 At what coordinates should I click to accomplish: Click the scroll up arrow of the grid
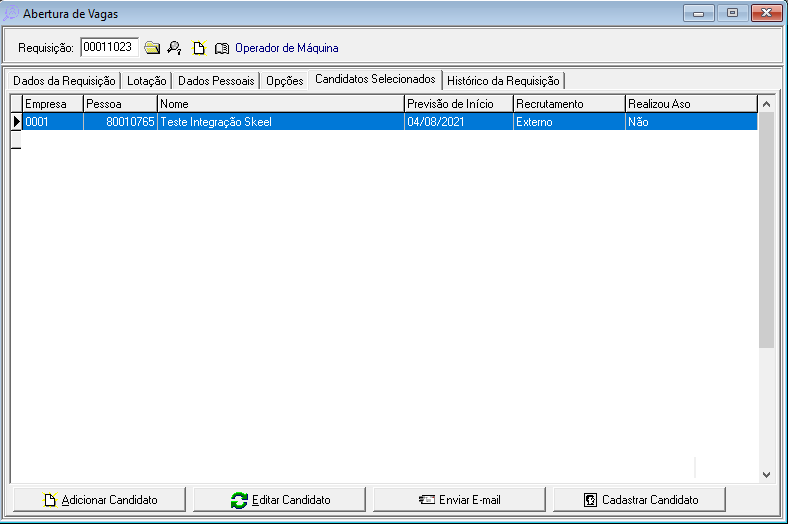tap(766, 103)
